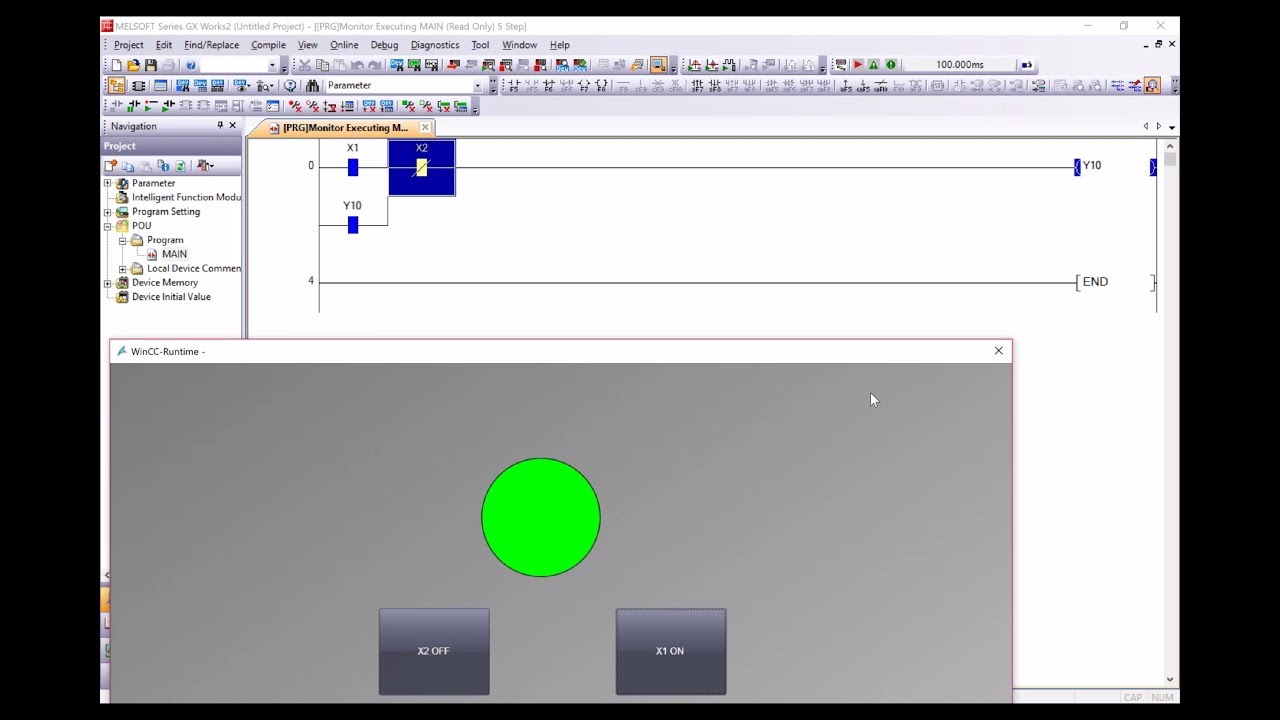This screenshot has width=1280, height=720.
Task: Click the red Start simulation arrow icon
Action: (x=858, y=65)
